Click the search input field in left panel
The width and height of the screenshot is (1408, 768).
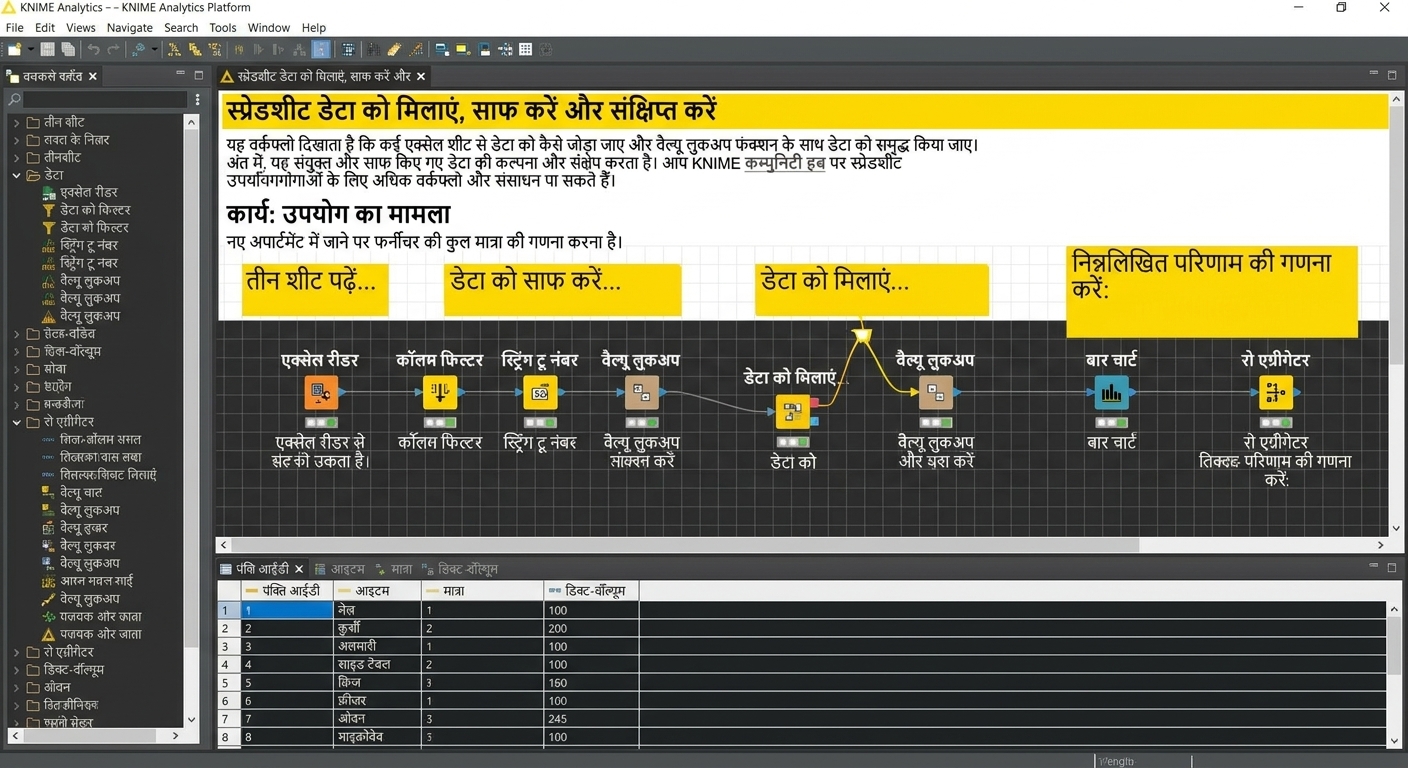[106, 99]
